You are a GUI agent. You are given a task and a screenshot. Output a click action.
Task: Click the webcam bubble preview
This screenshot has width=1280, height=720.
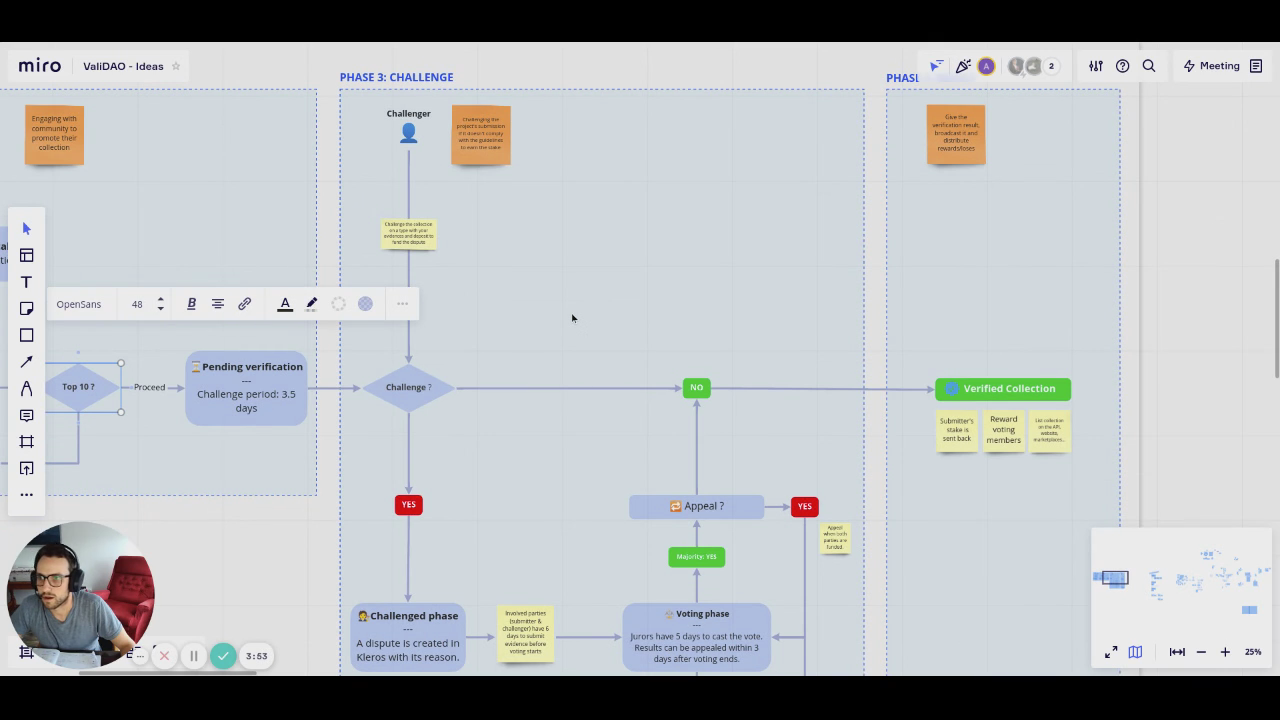pyautogui.click(x=80, y=593)
